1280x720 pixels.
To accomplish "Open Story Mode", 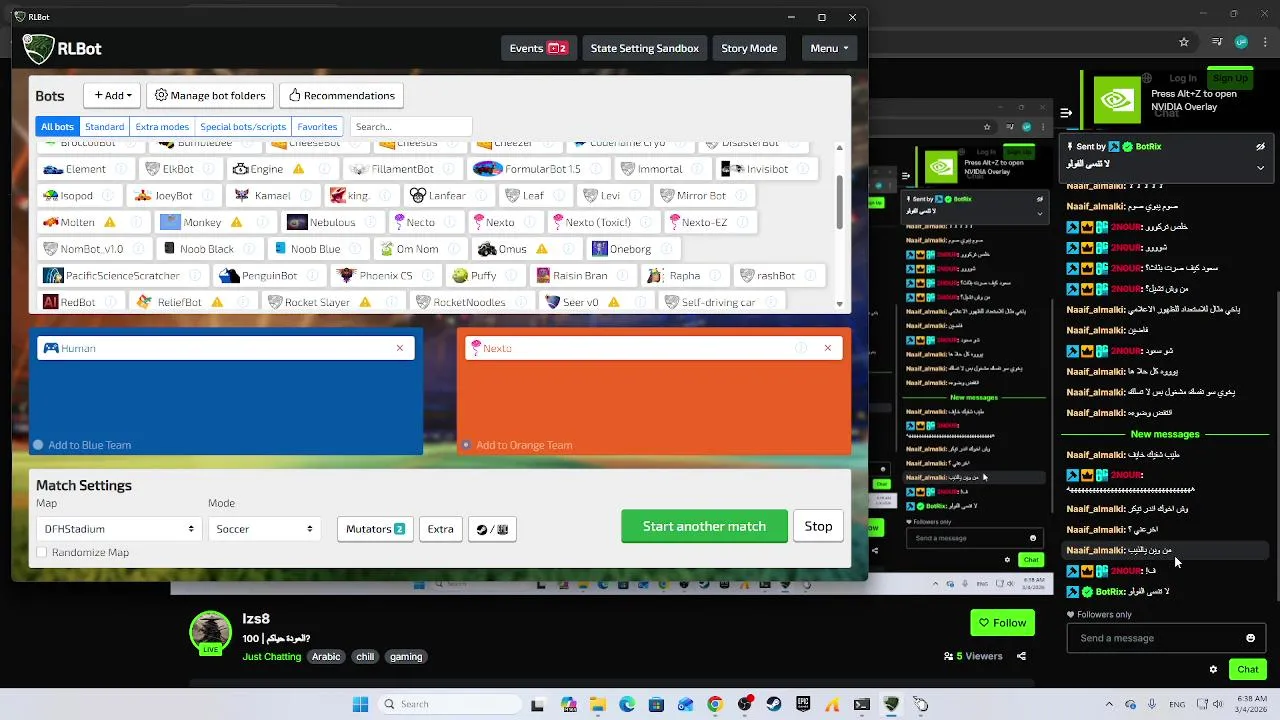I will tap(749, 48).
